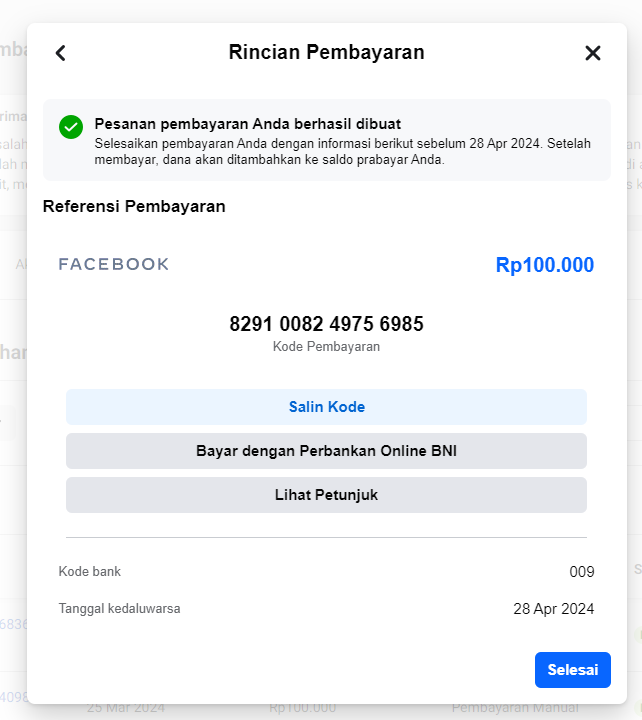Click the Rincian Pembayaran title

point(327,52)
